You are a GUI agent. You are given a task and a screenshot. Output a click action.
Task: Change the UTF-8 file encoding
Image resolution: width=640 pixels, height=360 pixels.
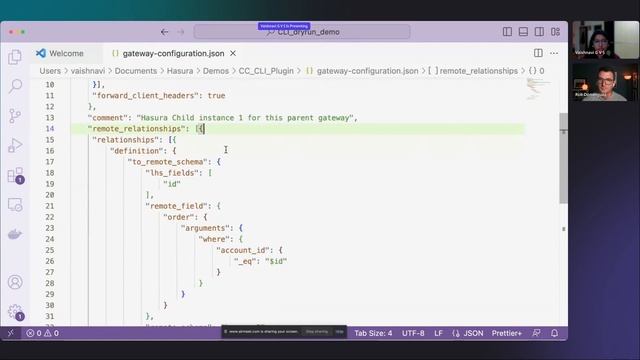pyautogui.click(x=413, y=333)
